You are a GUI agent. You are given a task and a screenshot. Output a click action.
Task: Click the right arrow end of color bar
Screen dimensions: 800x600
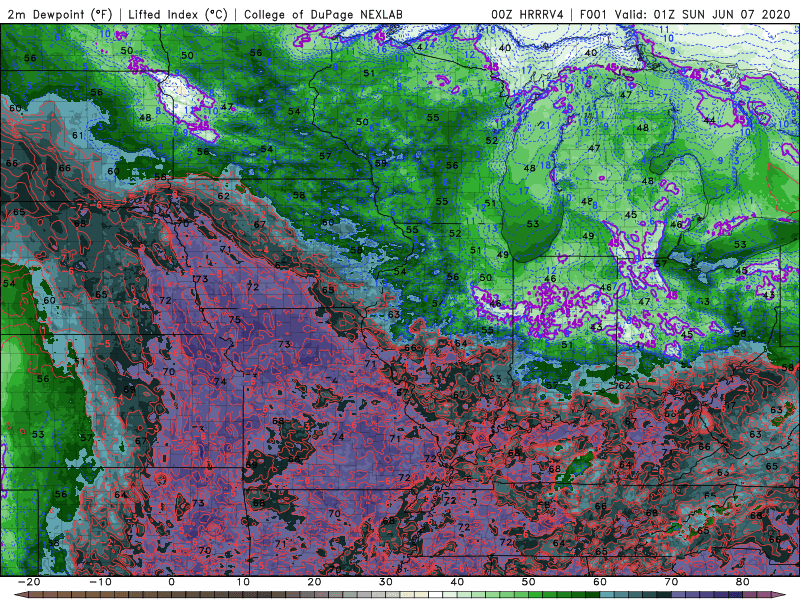[779, 595]
